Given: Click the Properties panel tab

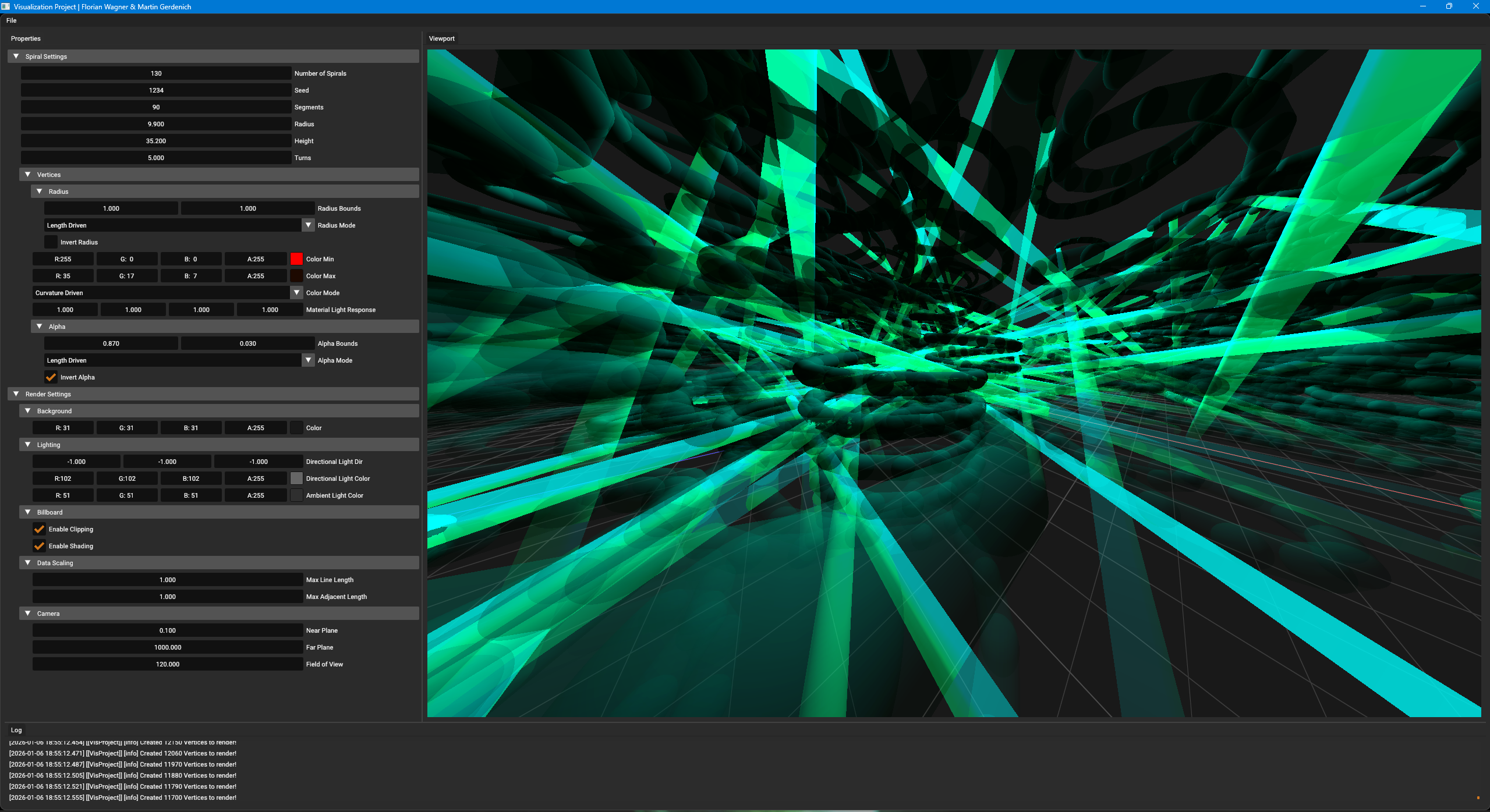Looking at the screenshot, I should click(x=26, y=38).
